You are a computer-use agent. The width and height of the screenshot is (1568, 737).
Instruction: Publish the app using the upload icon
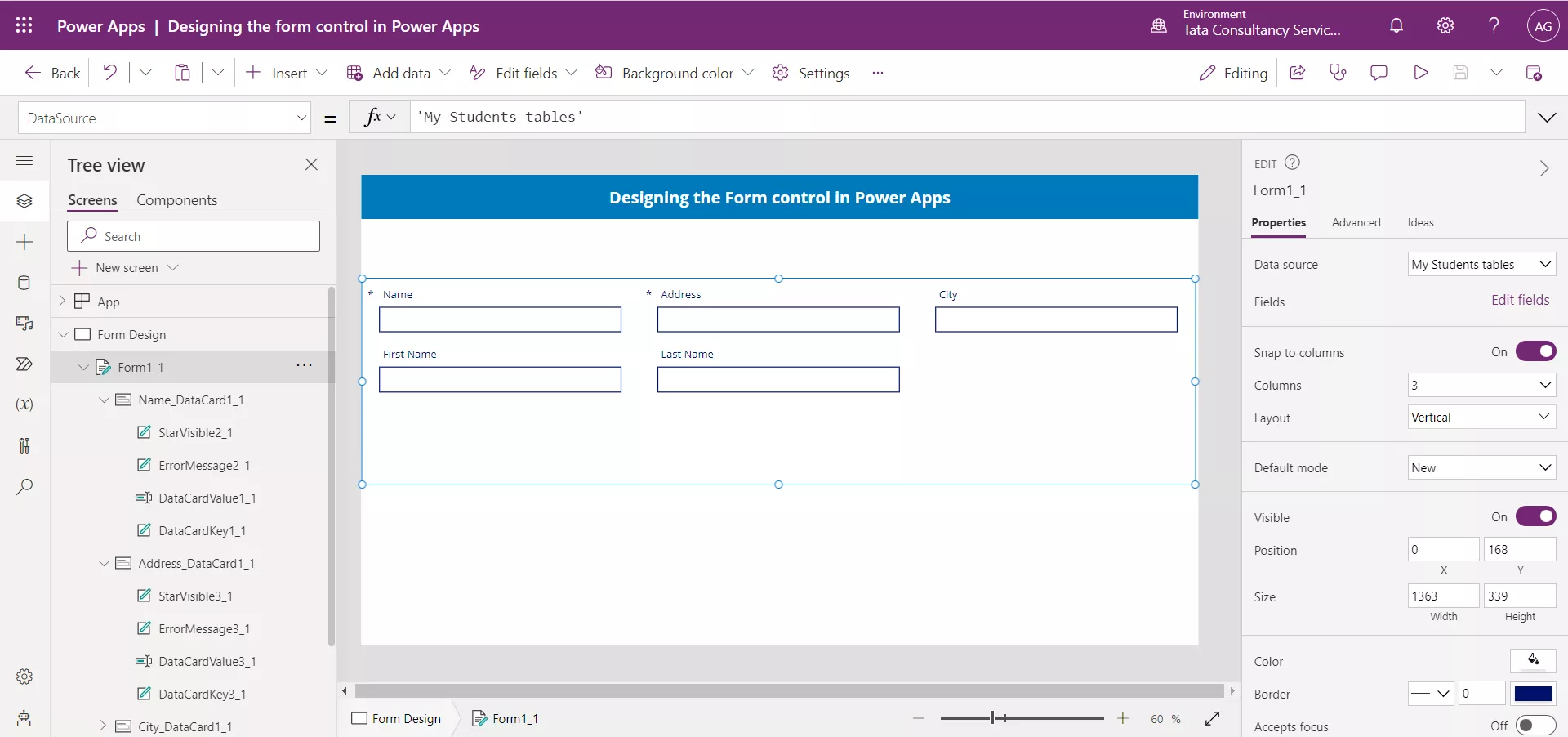coord(1535,72)
